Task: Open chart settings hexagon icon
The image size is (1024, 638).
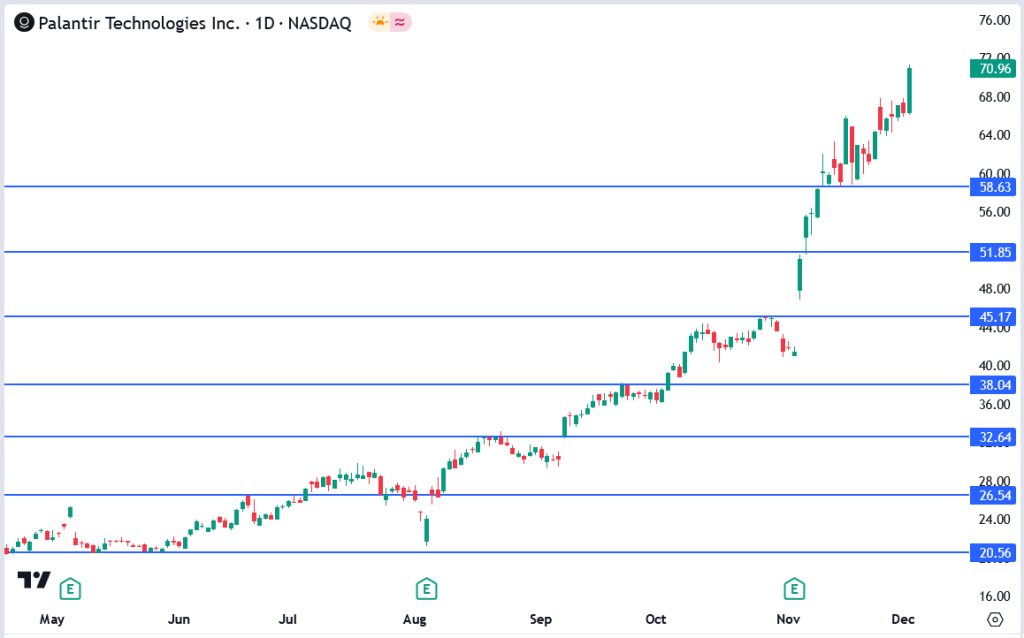Action: click(994, 619)
